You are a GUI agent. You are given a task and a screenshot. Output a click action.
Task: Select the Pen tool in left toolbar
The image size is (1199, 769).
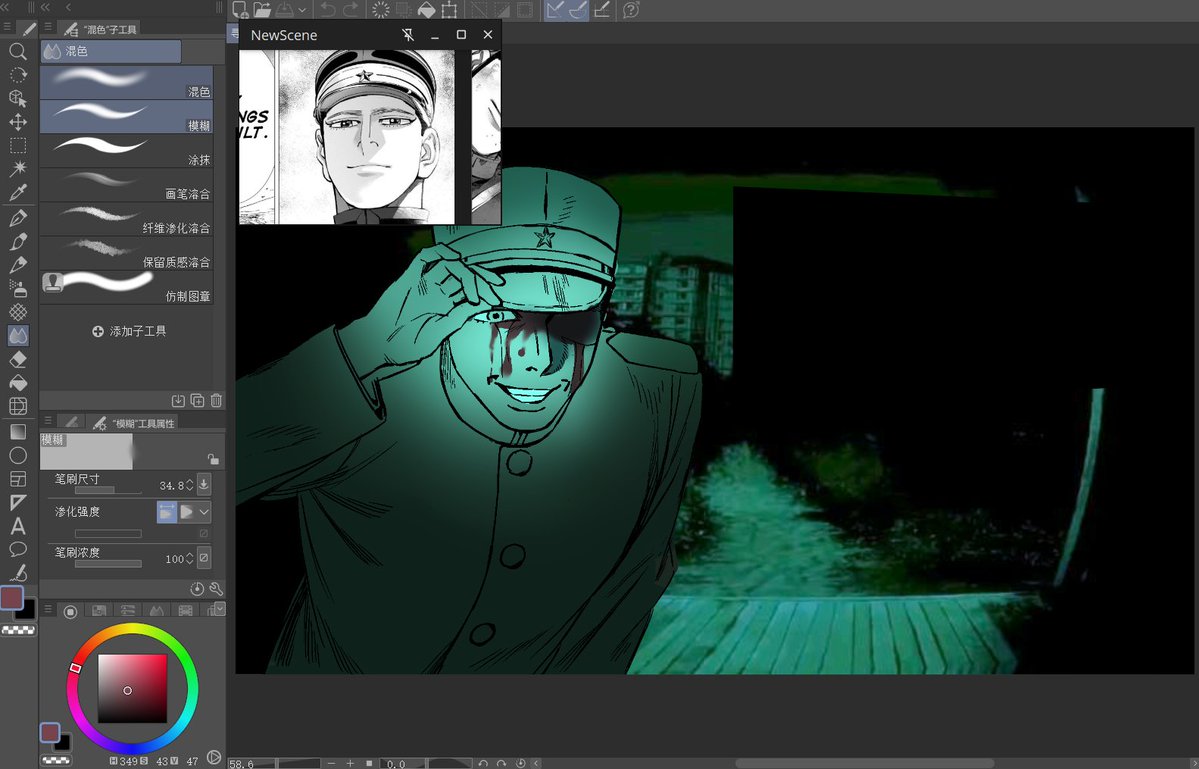tap(18, 218)
